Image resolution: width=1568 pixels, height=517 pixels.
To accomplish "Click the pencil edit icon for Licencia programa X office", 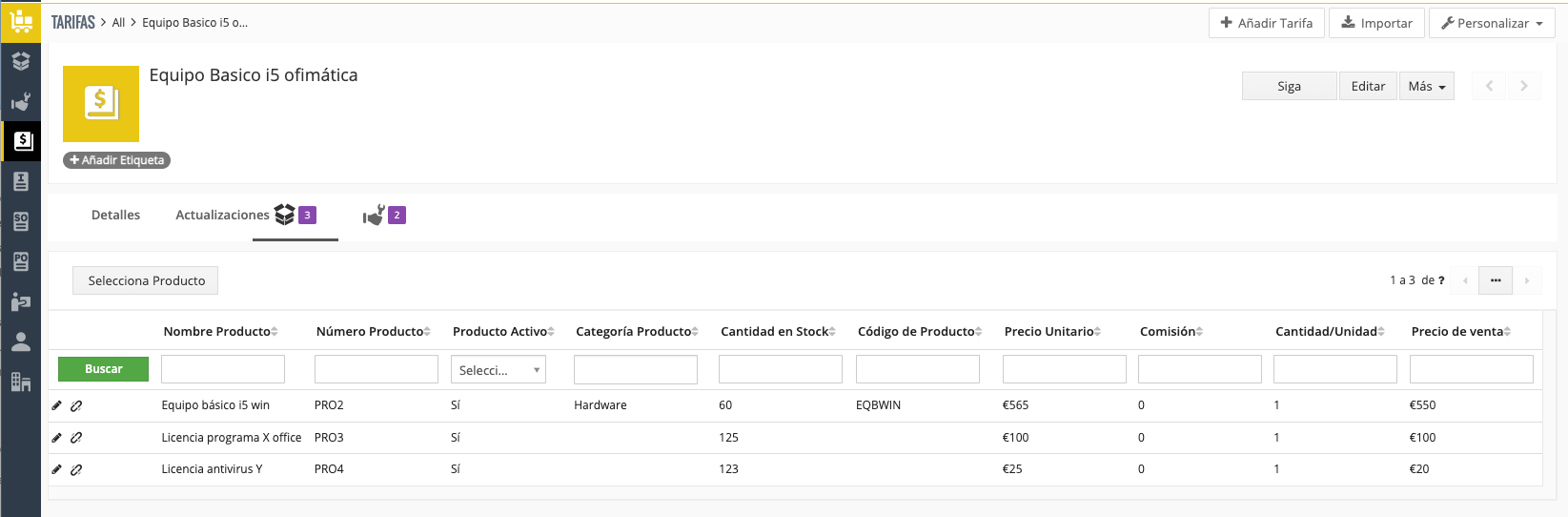I will [56, 438].
